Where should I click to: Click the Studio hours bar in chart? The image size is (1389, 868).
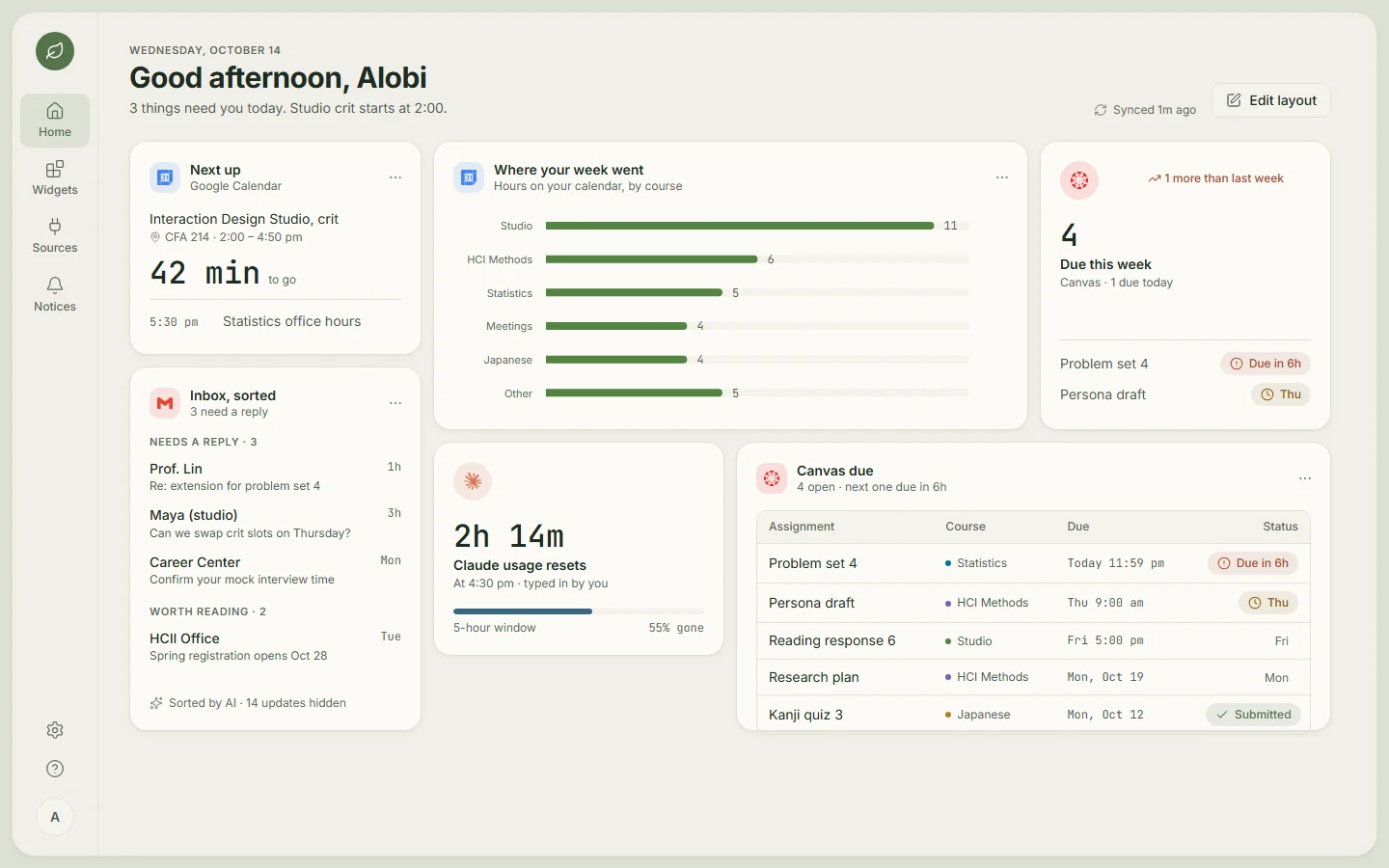[740, 226]
